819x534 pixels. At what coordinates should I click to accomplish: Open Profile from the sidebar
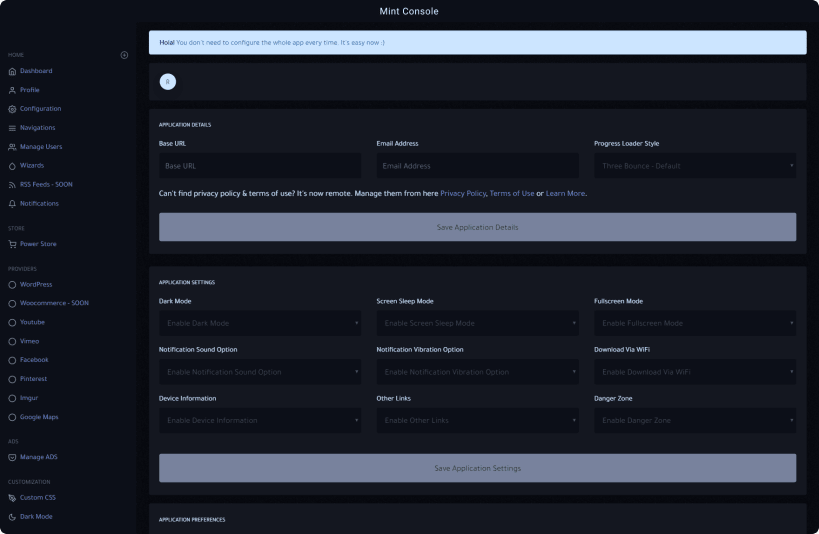[30, 90]
